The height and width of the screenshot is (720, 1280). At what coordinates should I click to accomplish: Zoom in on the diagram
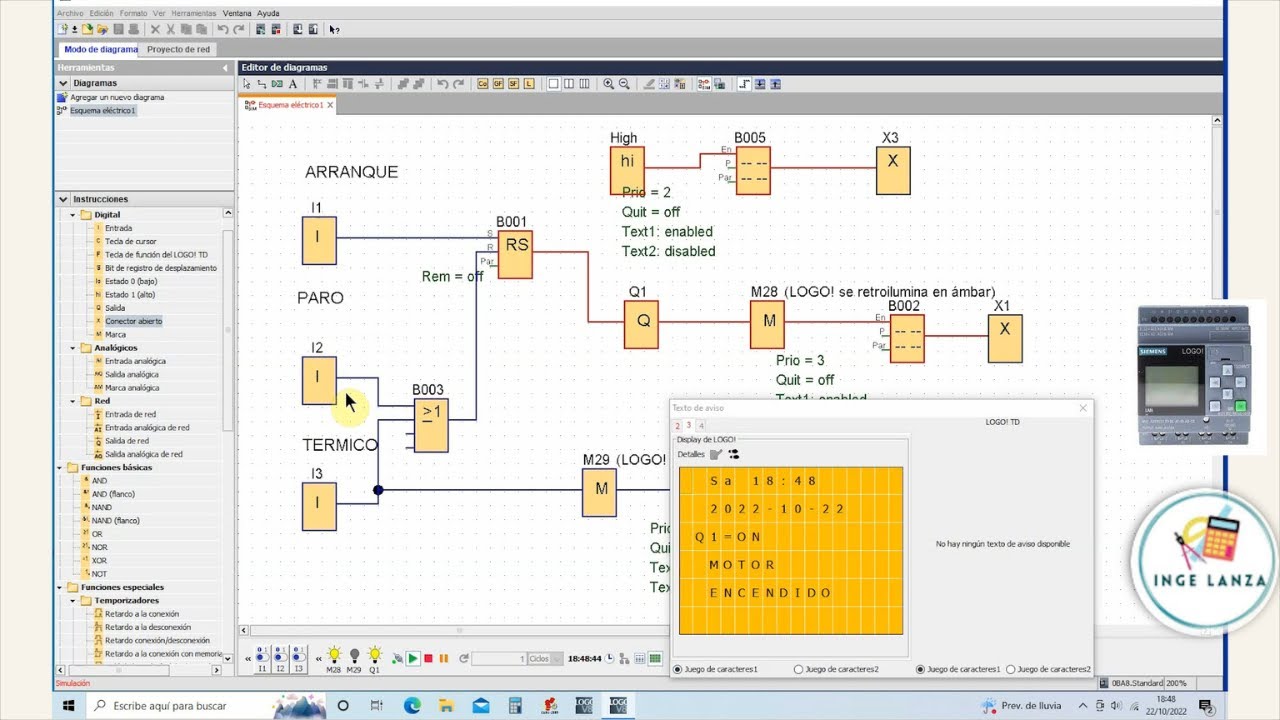coord(608,84)
